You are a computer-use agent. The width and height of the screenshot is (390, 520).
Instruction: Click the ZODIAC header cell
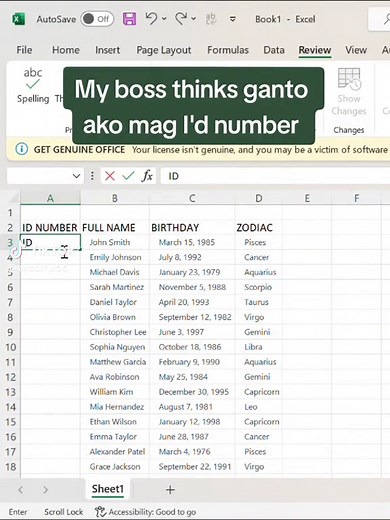[259, 228]
